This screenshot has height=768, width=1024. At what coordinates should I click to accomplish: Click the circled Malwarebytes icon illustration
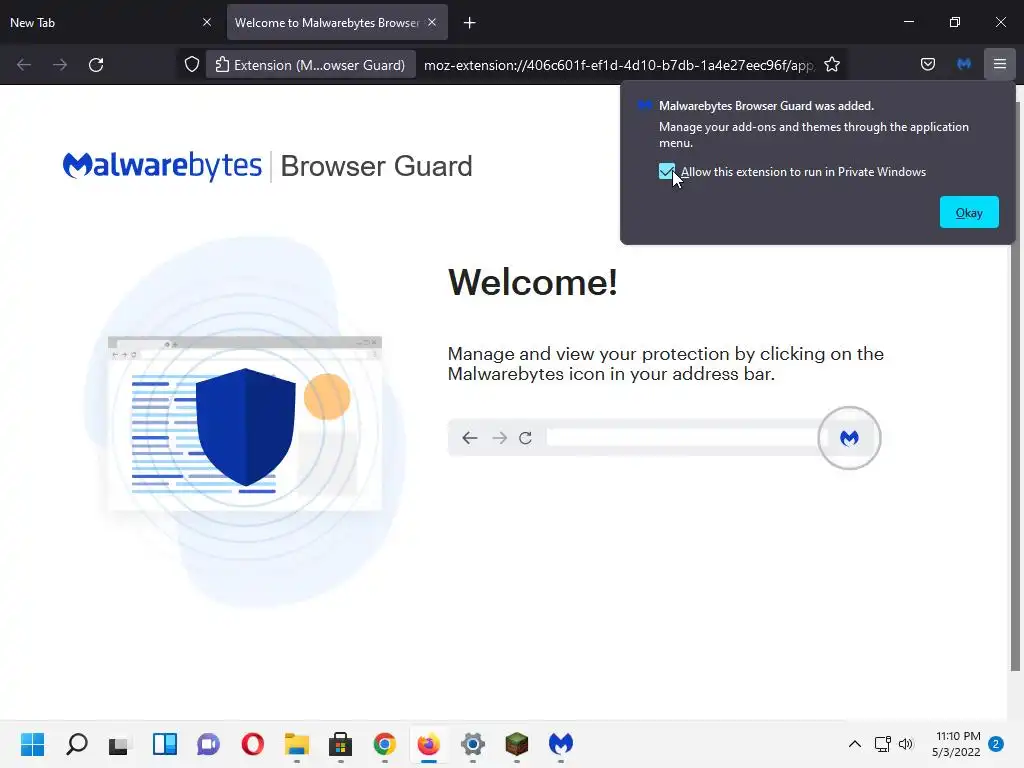[849, 438]
